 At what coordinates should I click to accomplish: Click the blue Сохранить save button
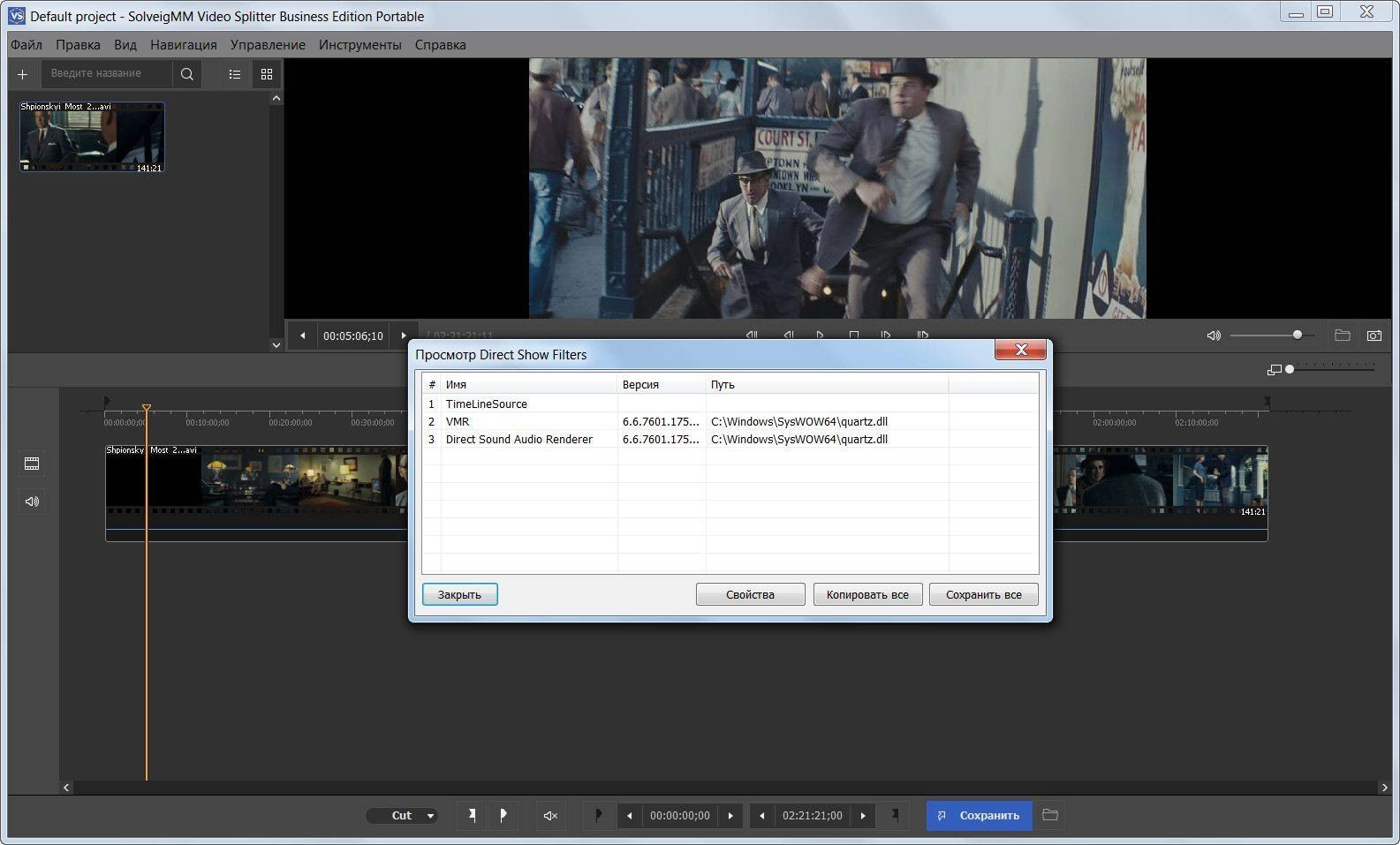[980, 815]
